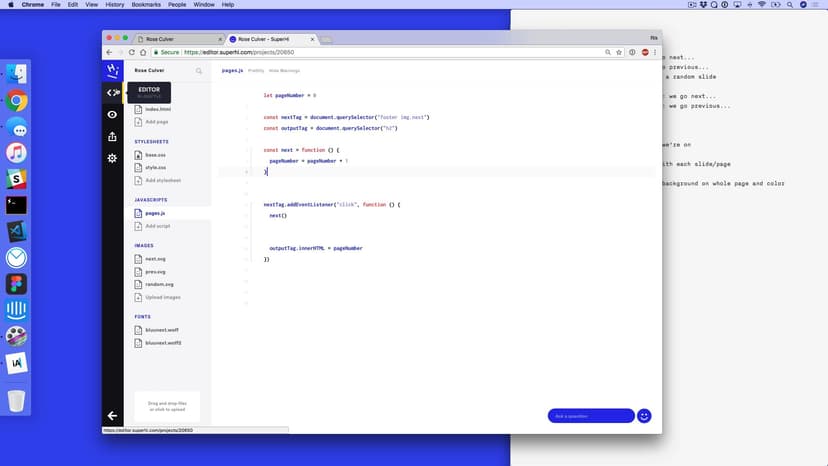
Task: Click the search magnifier beside Rose Culver
Action: click(199, 71)
